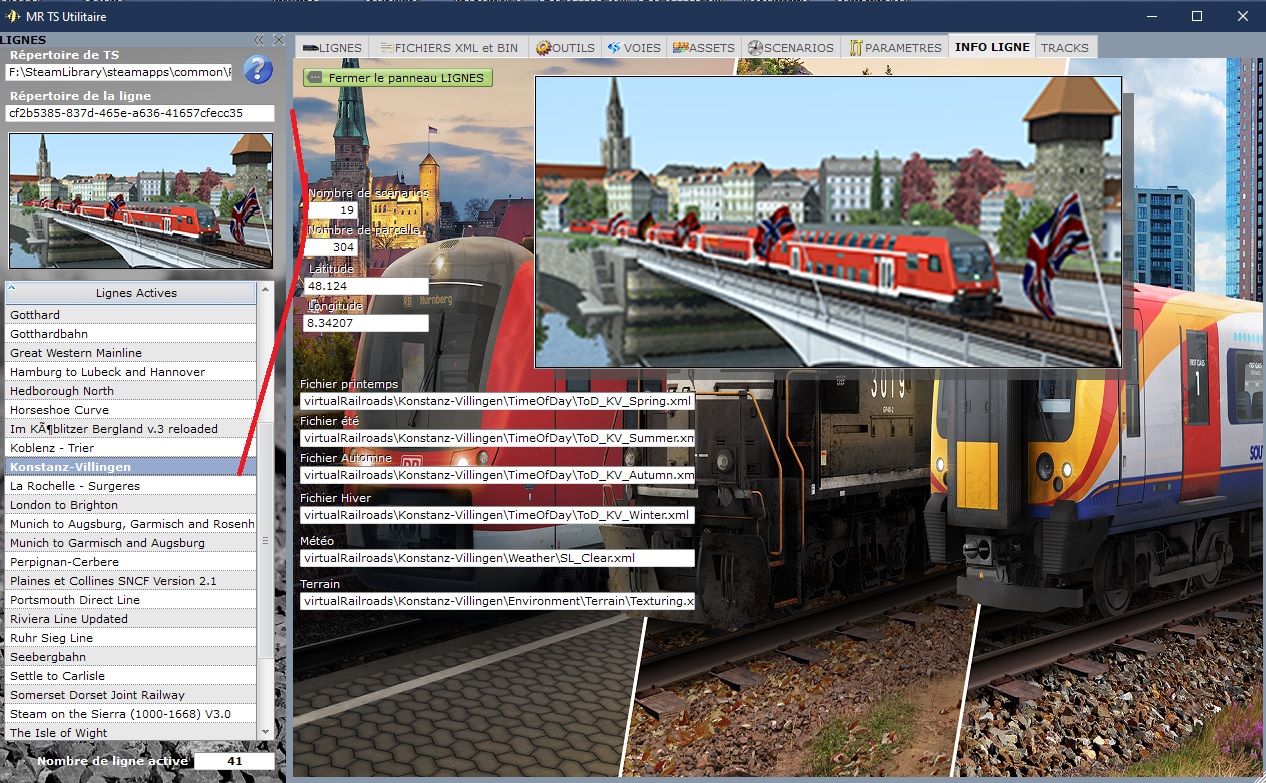Click the Nombre de ligne active count field

point(234,761)
